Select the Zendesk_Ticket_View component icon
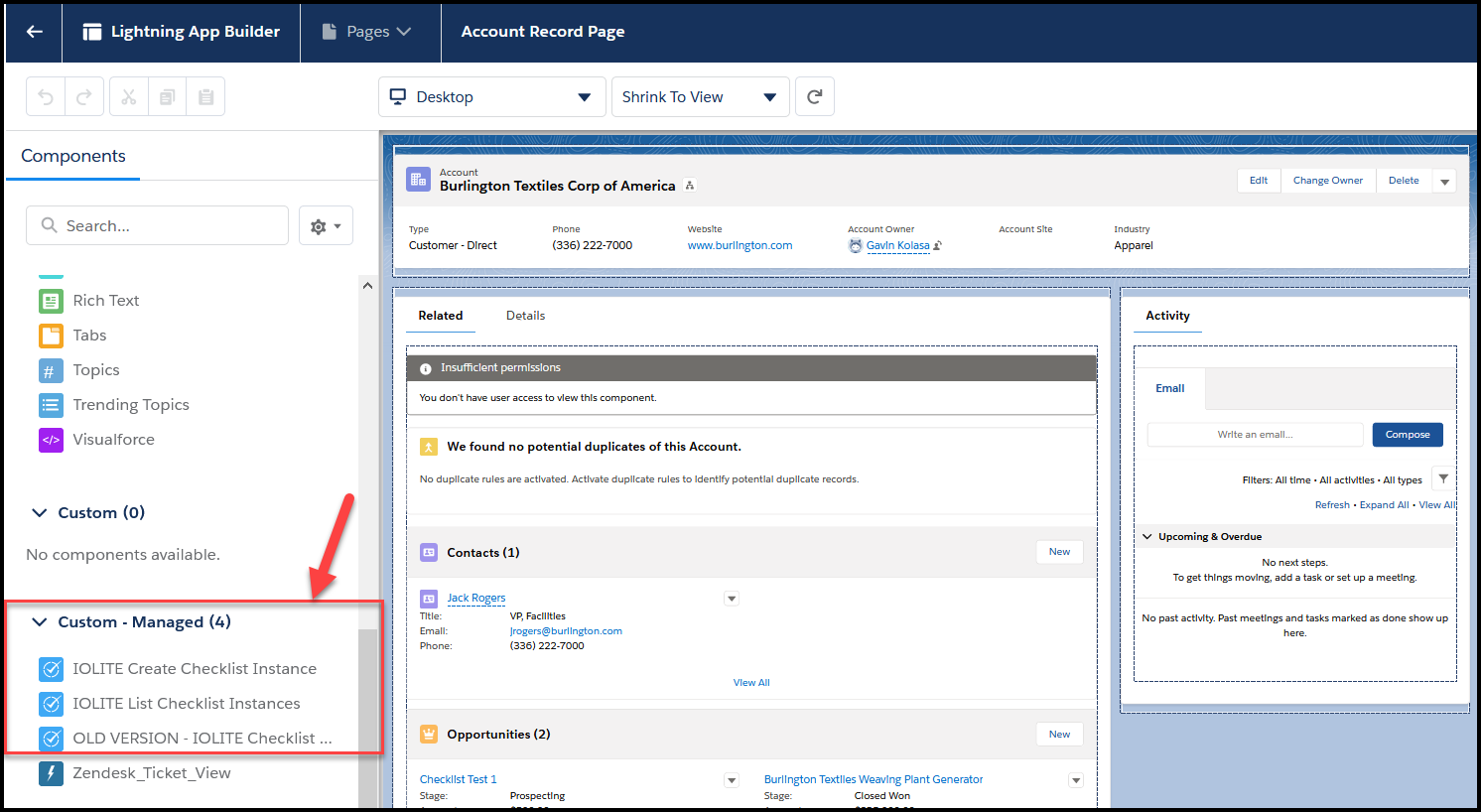This screenshot has height=812, width=1481. tap(51, 772)
